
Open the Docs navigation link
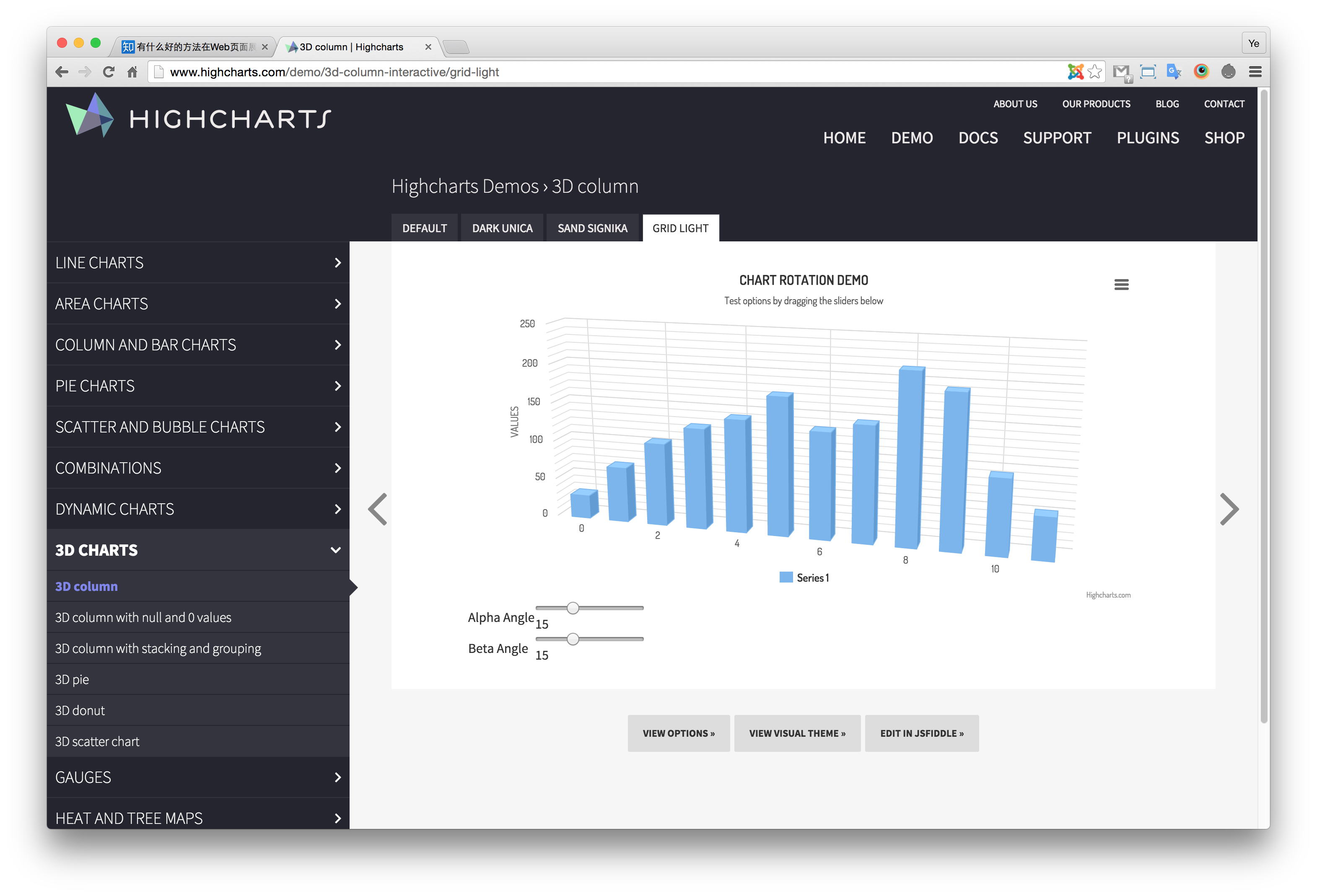[977, 138]
